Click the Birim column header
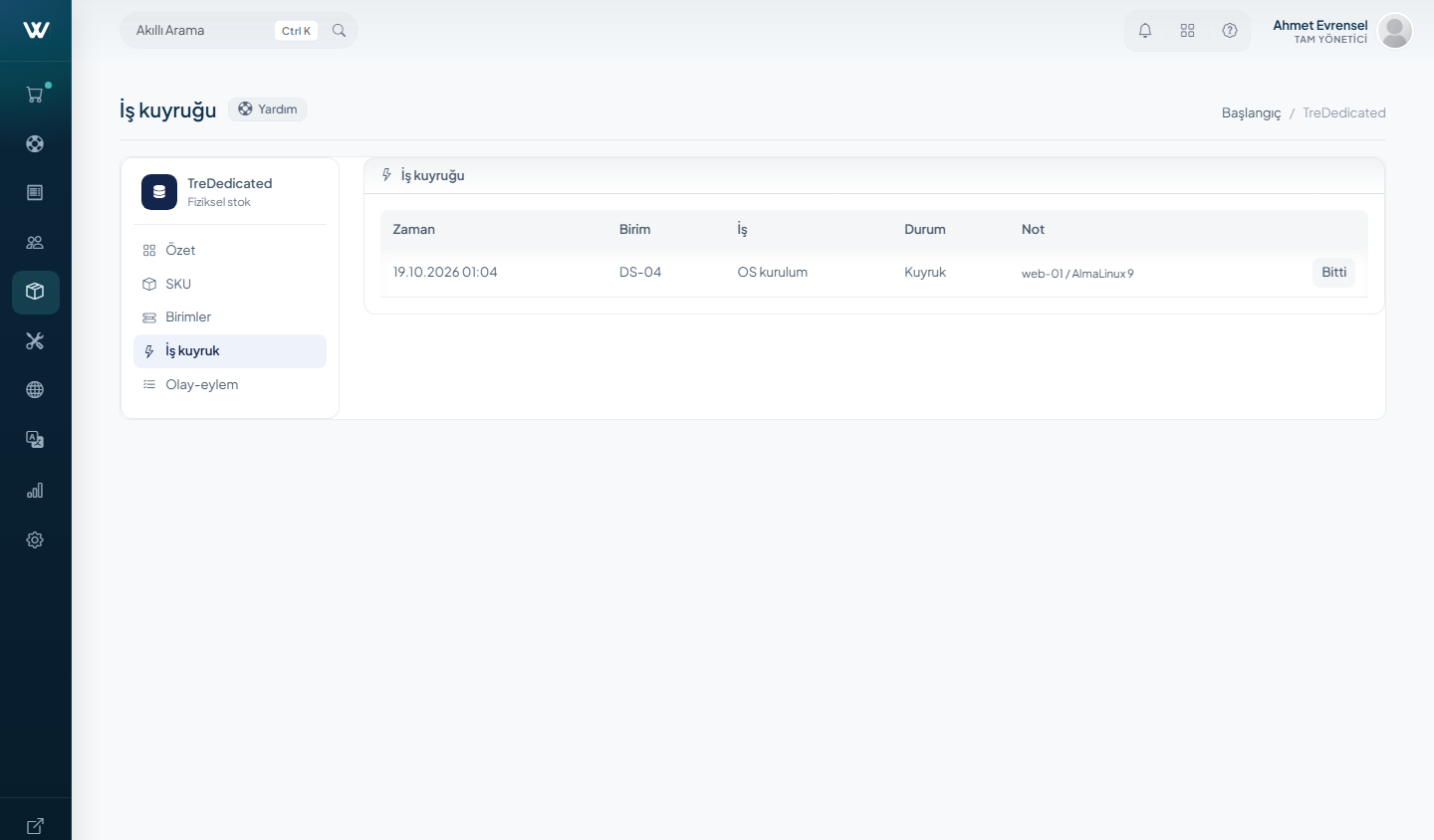The image size is (1434, 840). tap(634, 229)
